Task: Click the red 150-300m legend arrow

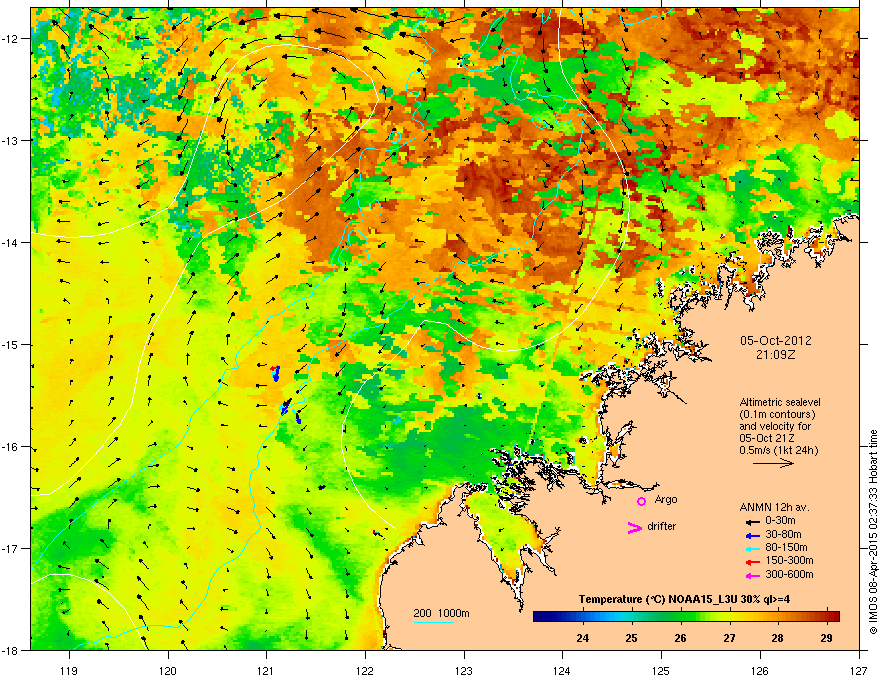Action: coord(753,562)
